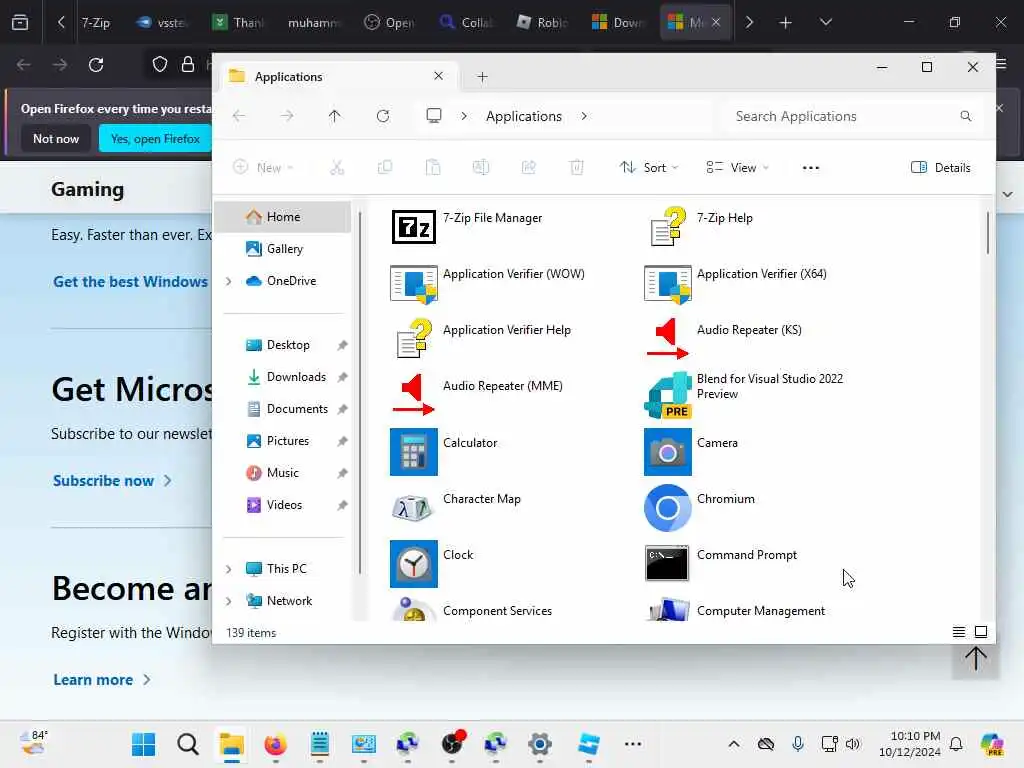This screenshot has height=768, width=1024.
Task: Click the Cut scissors icon in Explorer toolbar
Action: click(337, 168)
